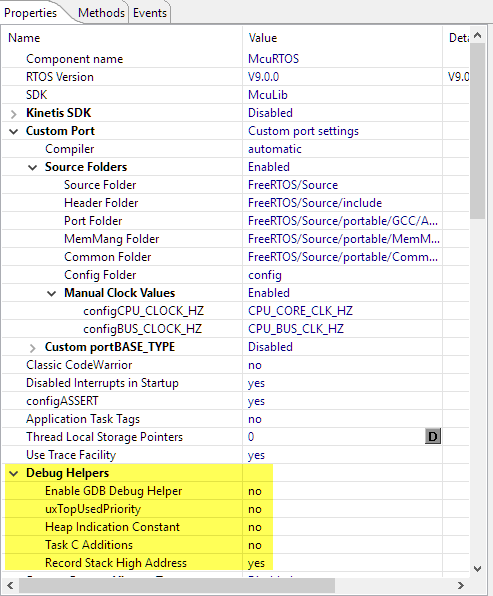
Task: Toggle Use Trace Facility yes value
Action: point(256,455)
